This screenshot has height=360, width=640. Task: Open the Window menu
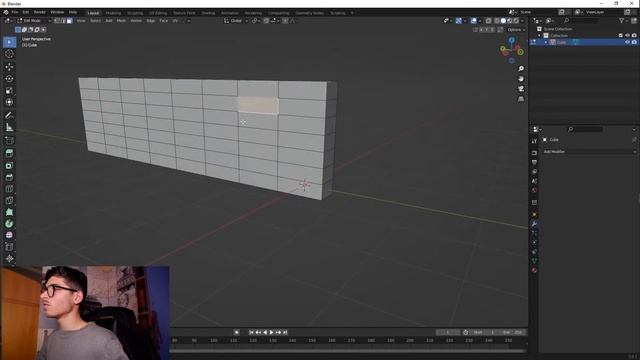[57, 12]
